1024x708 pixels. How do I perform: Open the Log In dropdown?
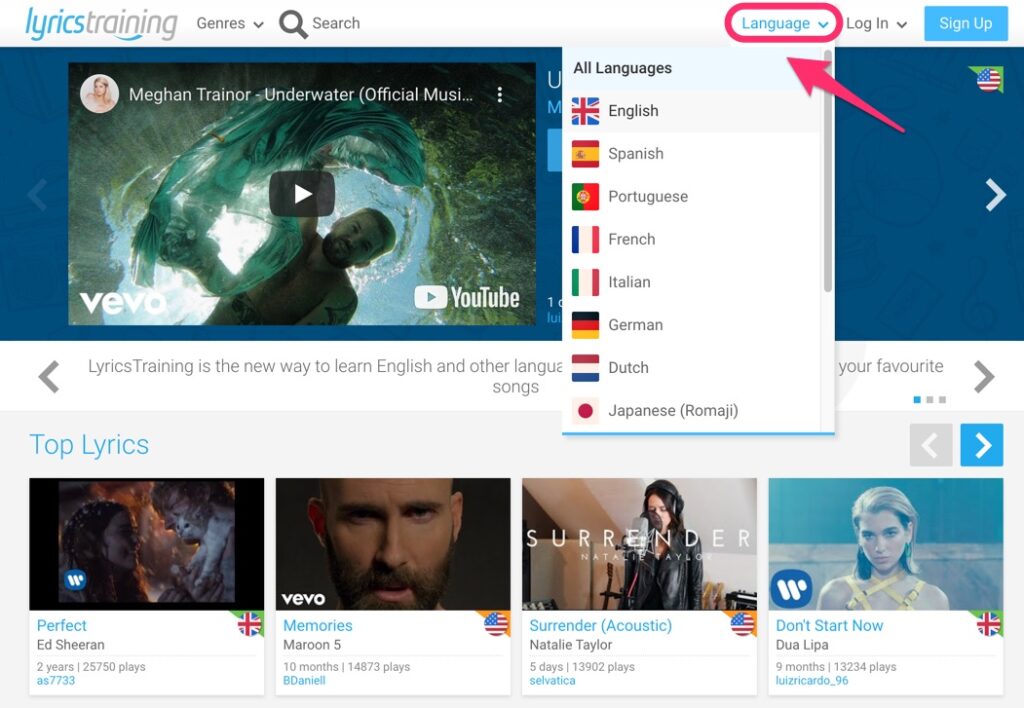tap(876, 23)
